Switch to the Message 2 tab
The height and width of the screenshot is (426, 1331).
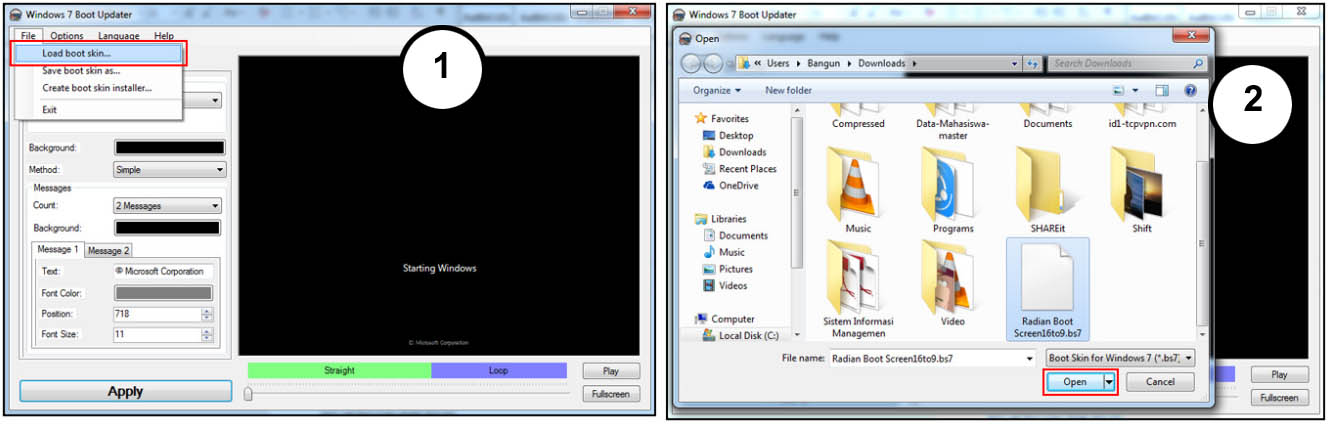(x=107, y=250)
